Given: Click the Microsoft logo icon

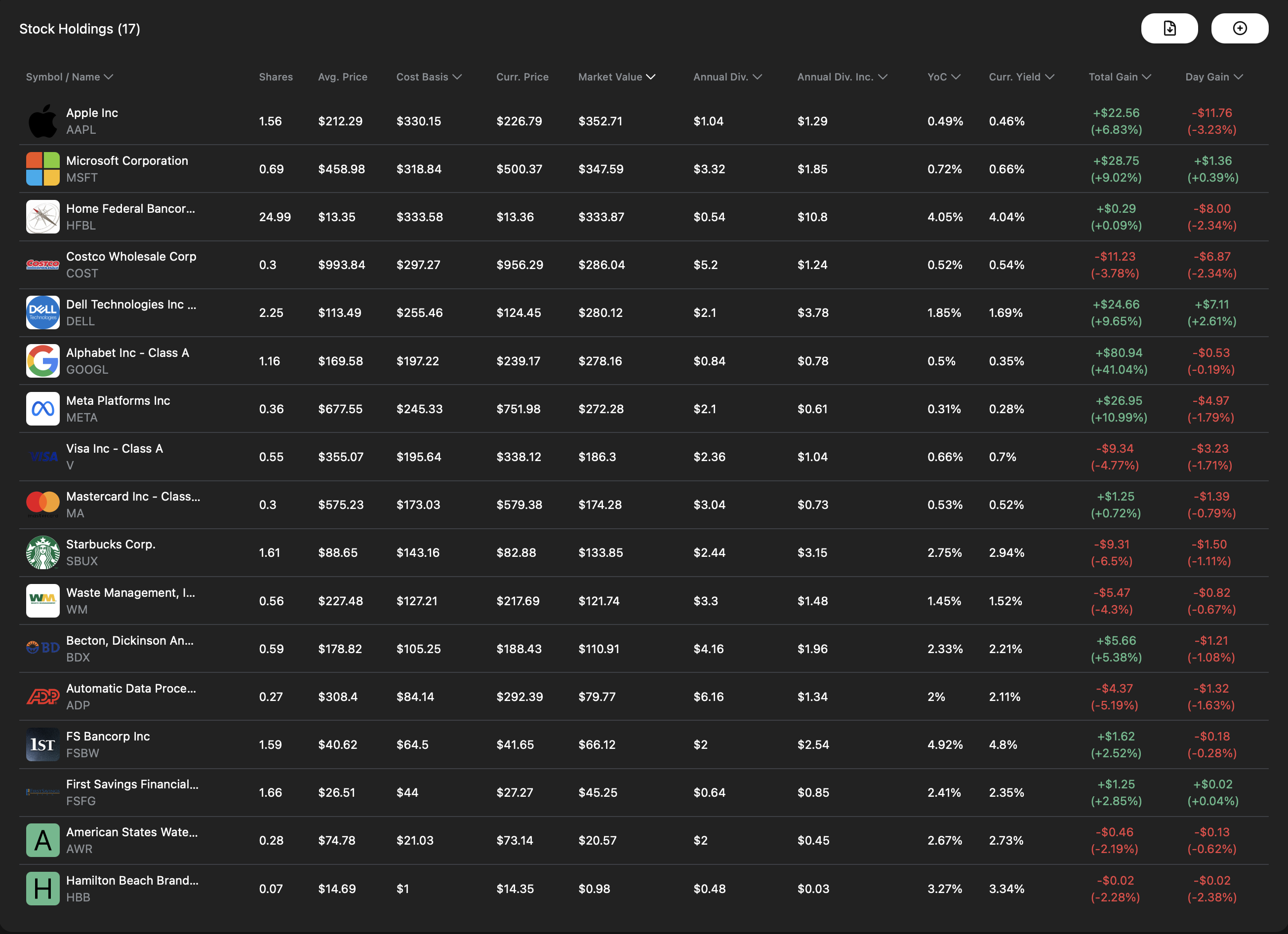Looking at the screenshot, I should click(x=42, y=169).
